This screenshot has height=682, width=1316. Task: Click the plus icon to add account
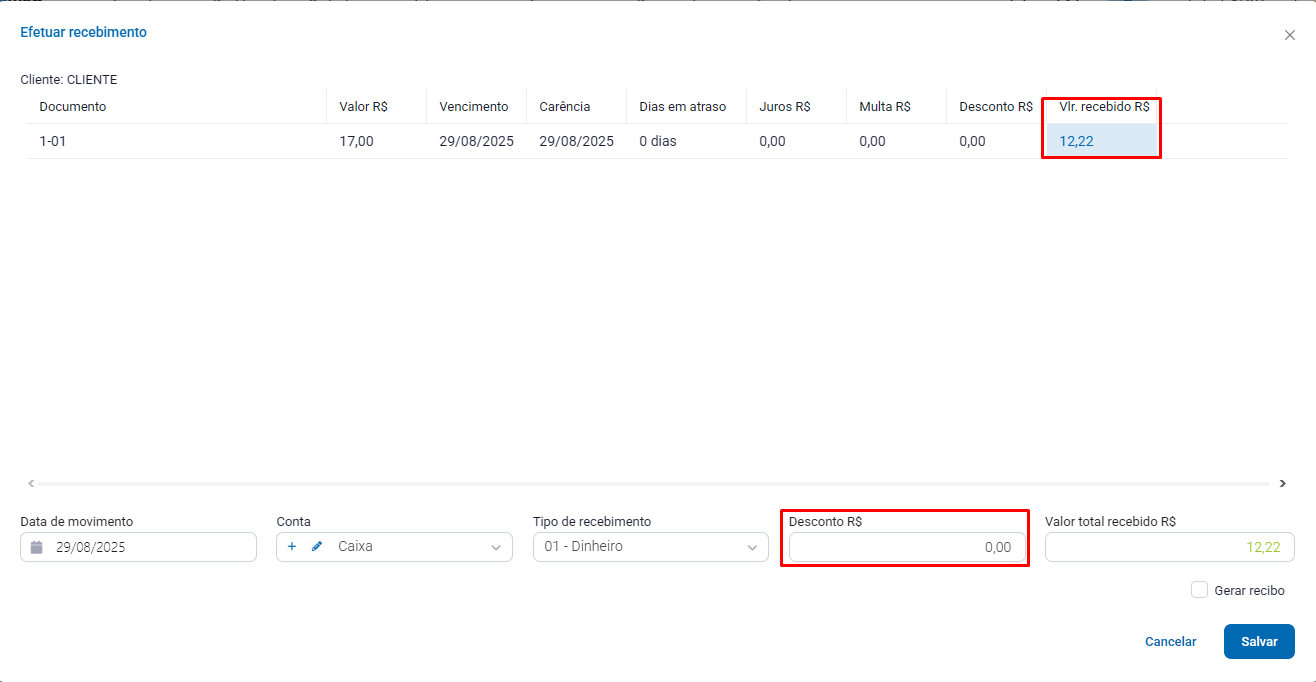click(292, 547)
